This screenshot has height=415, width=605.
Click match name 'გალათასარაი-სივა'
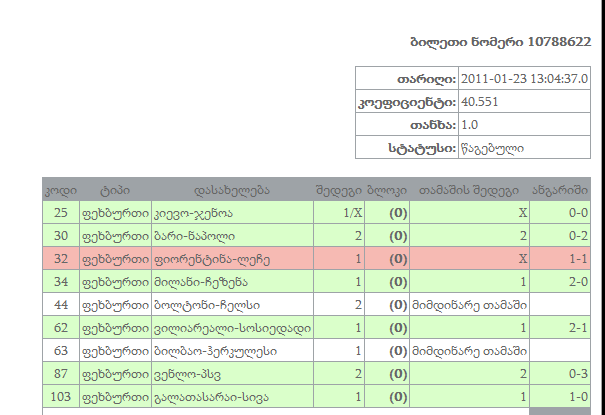(x=211, y=397)
